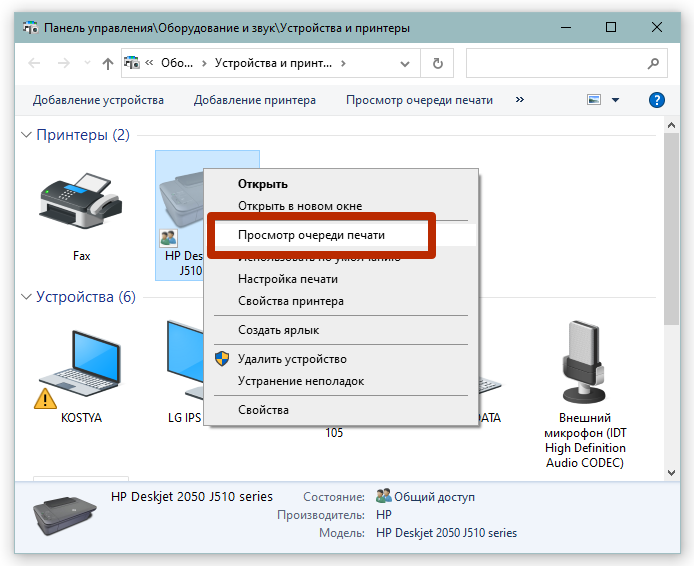Select the HP Deskjet printer icon

[x=181, y=199]
